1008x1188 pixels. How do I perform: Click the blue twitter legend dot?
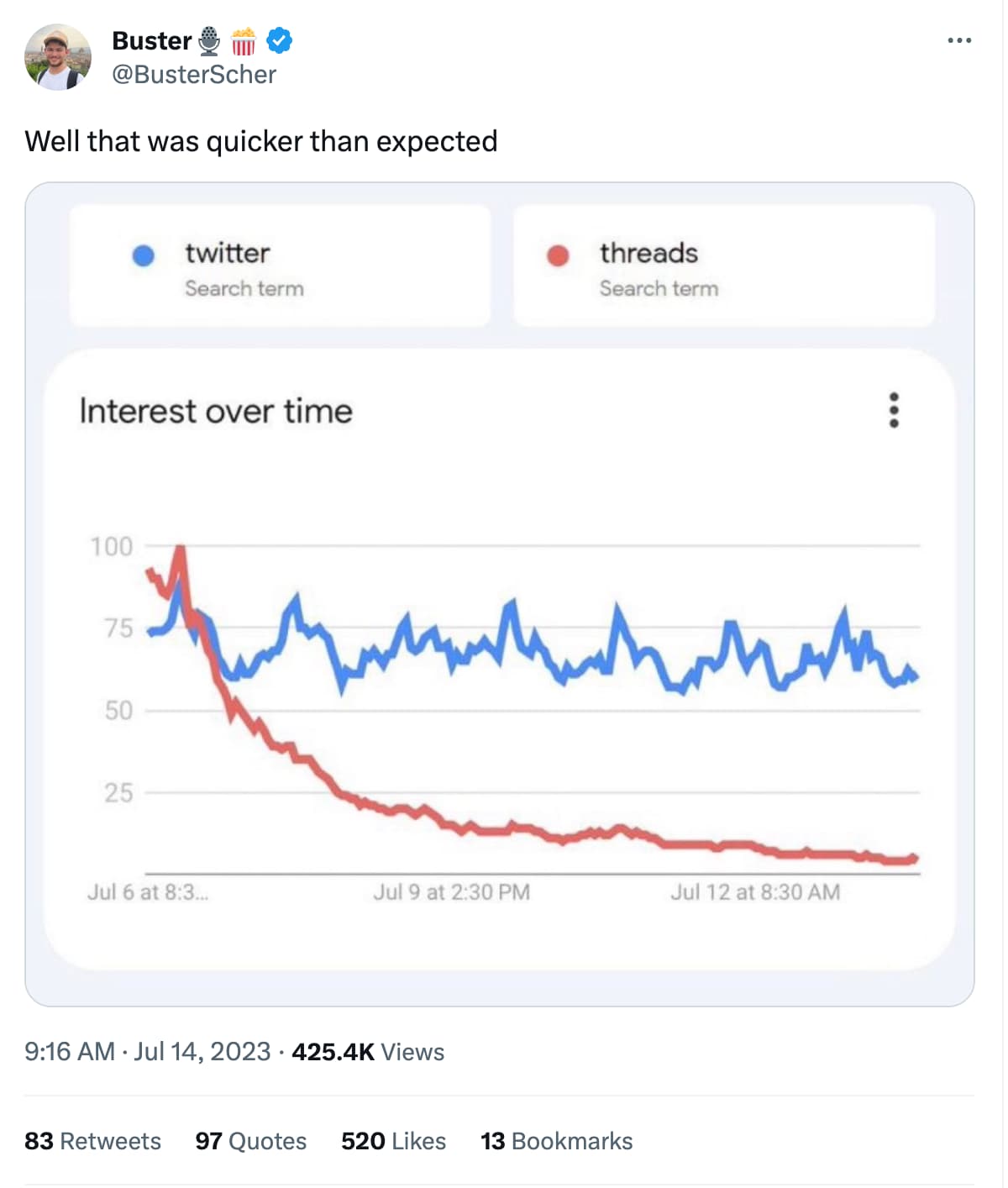(144, 255)
